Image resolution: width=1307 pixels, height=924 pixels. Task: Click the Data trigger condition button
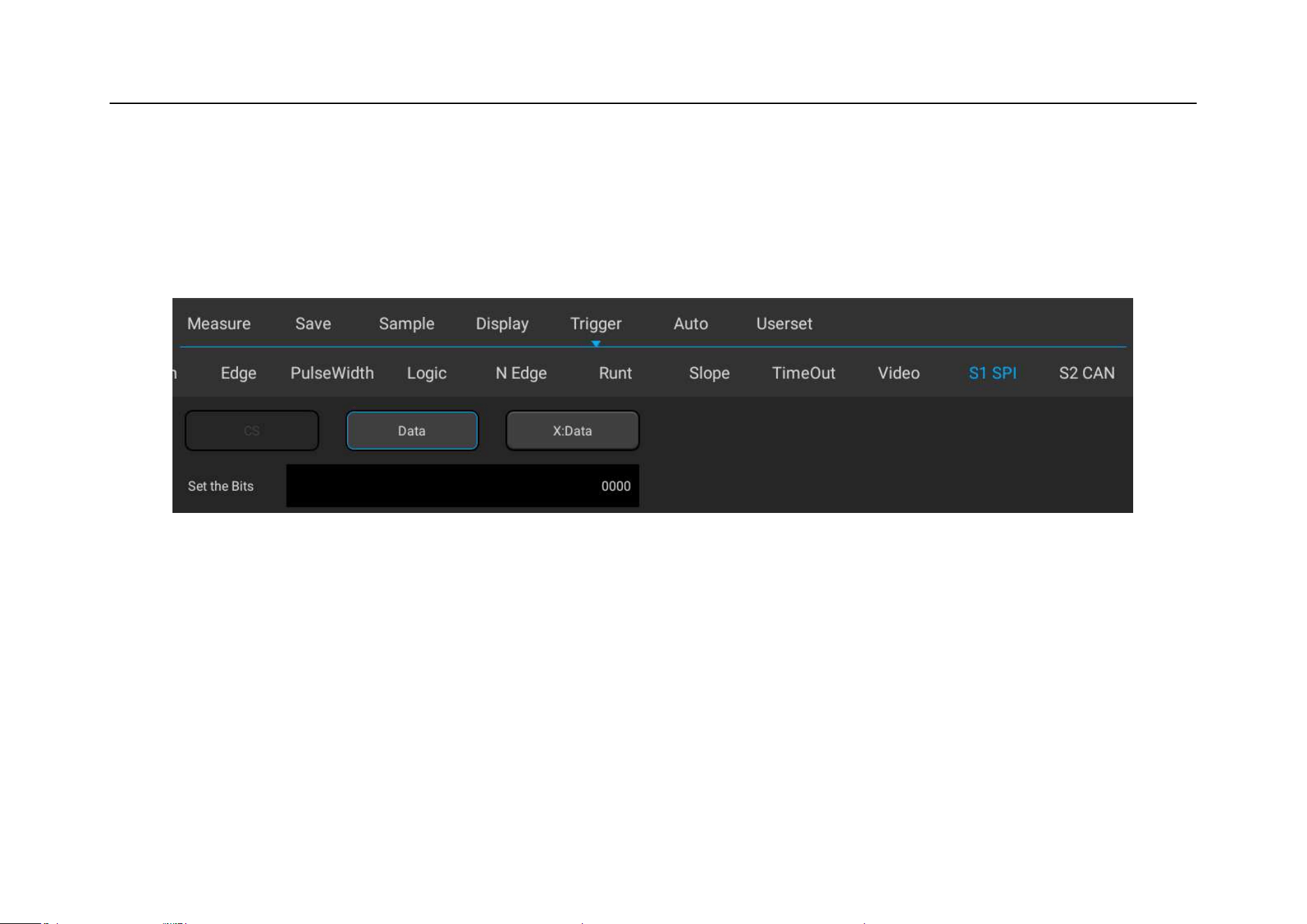(x=412, y=431)
